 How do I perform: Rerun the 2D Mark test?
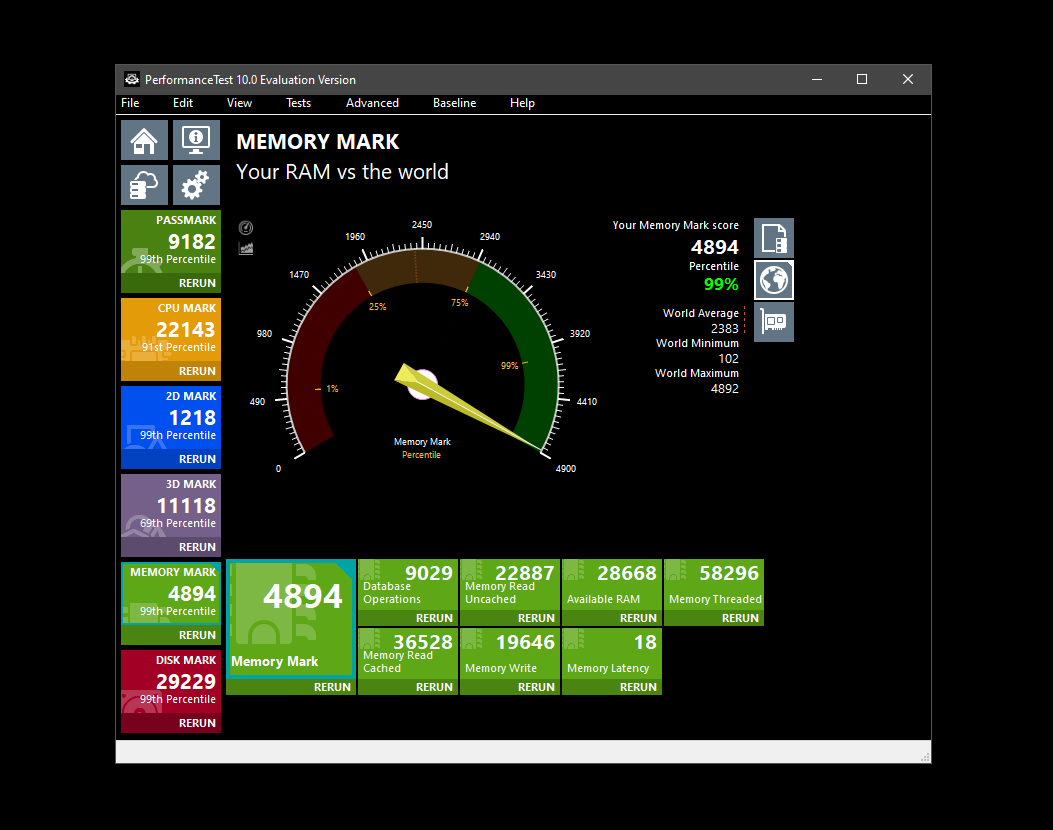197,459
